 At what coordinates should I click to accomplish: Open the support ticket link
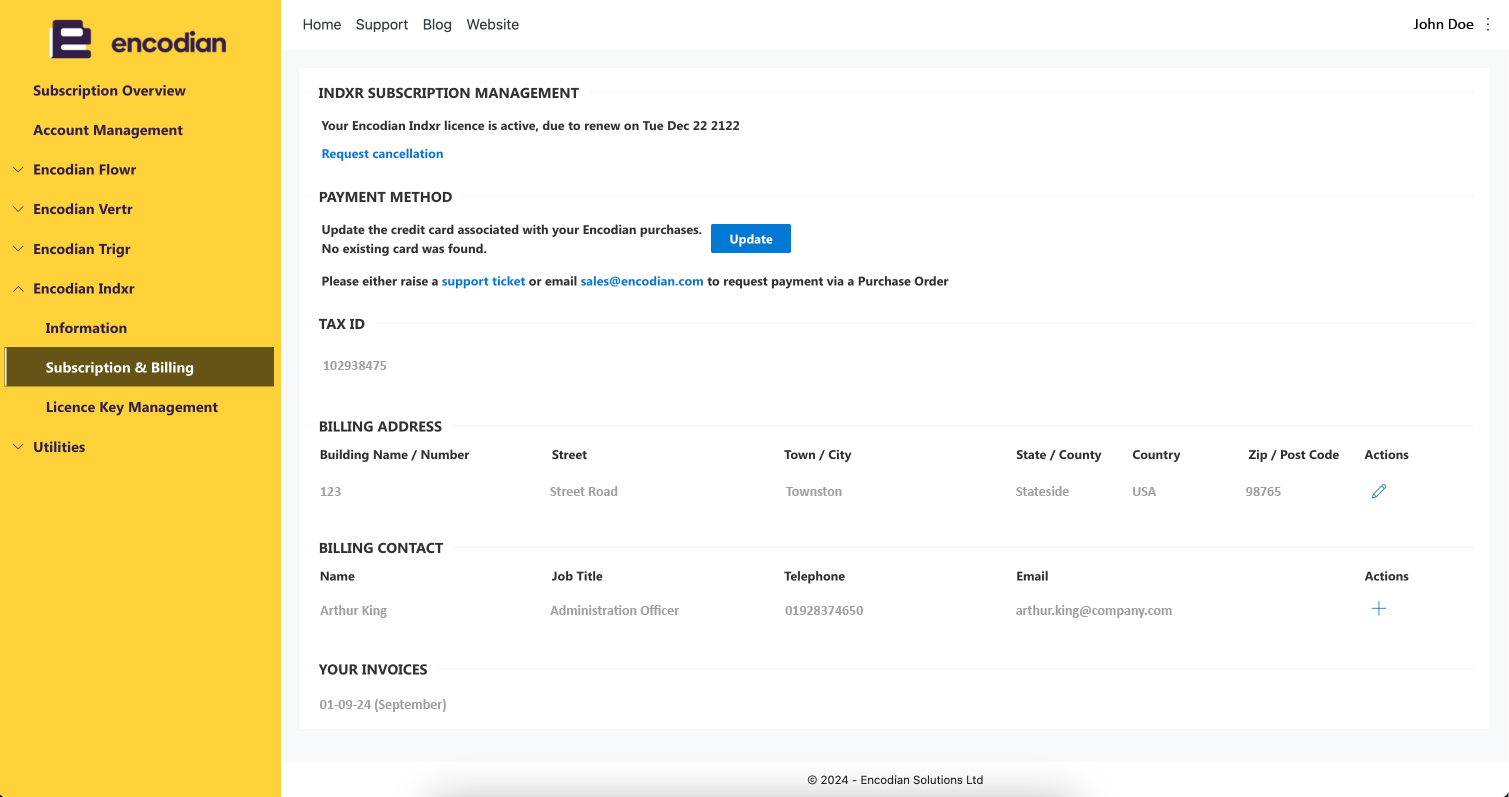(483, 282)
